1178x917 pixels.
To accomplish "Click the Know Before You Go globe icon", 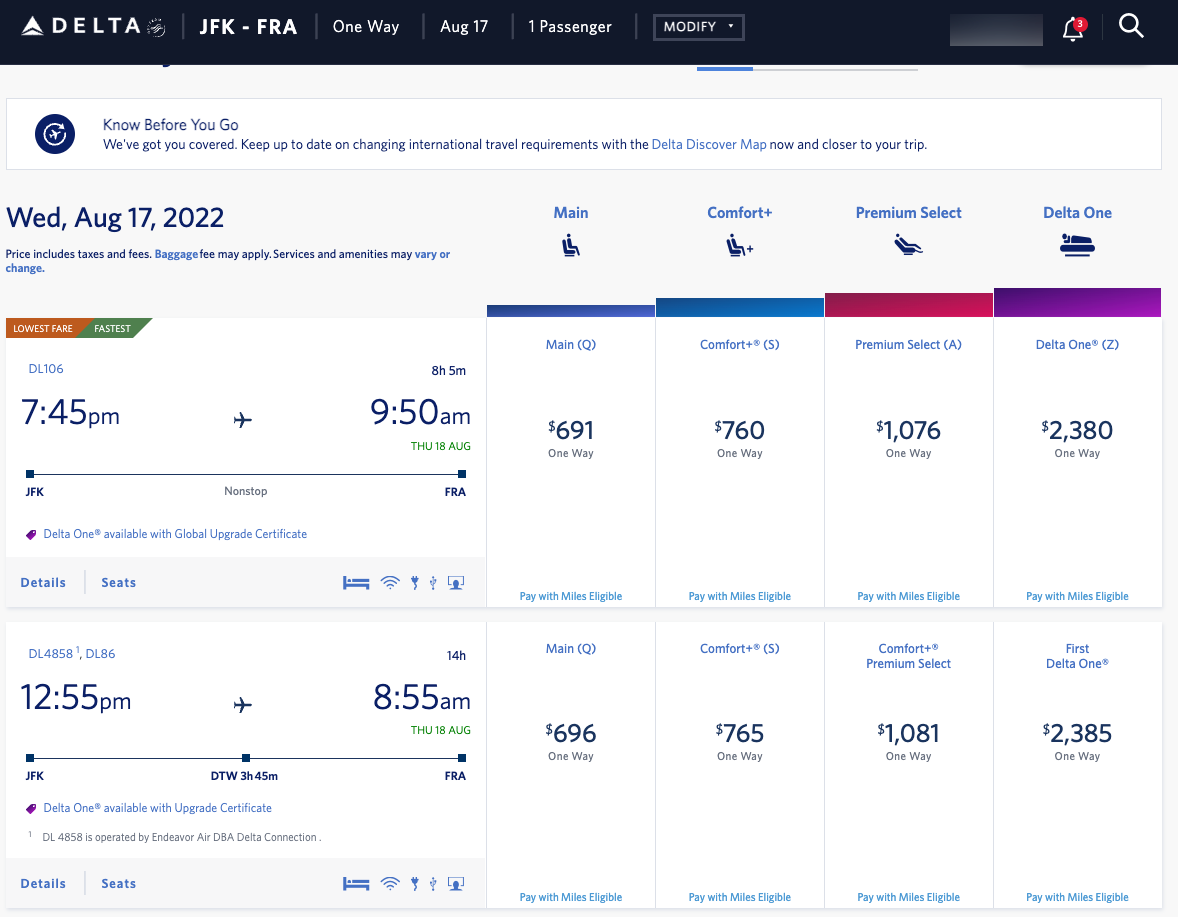I will (x=55, y=133).
